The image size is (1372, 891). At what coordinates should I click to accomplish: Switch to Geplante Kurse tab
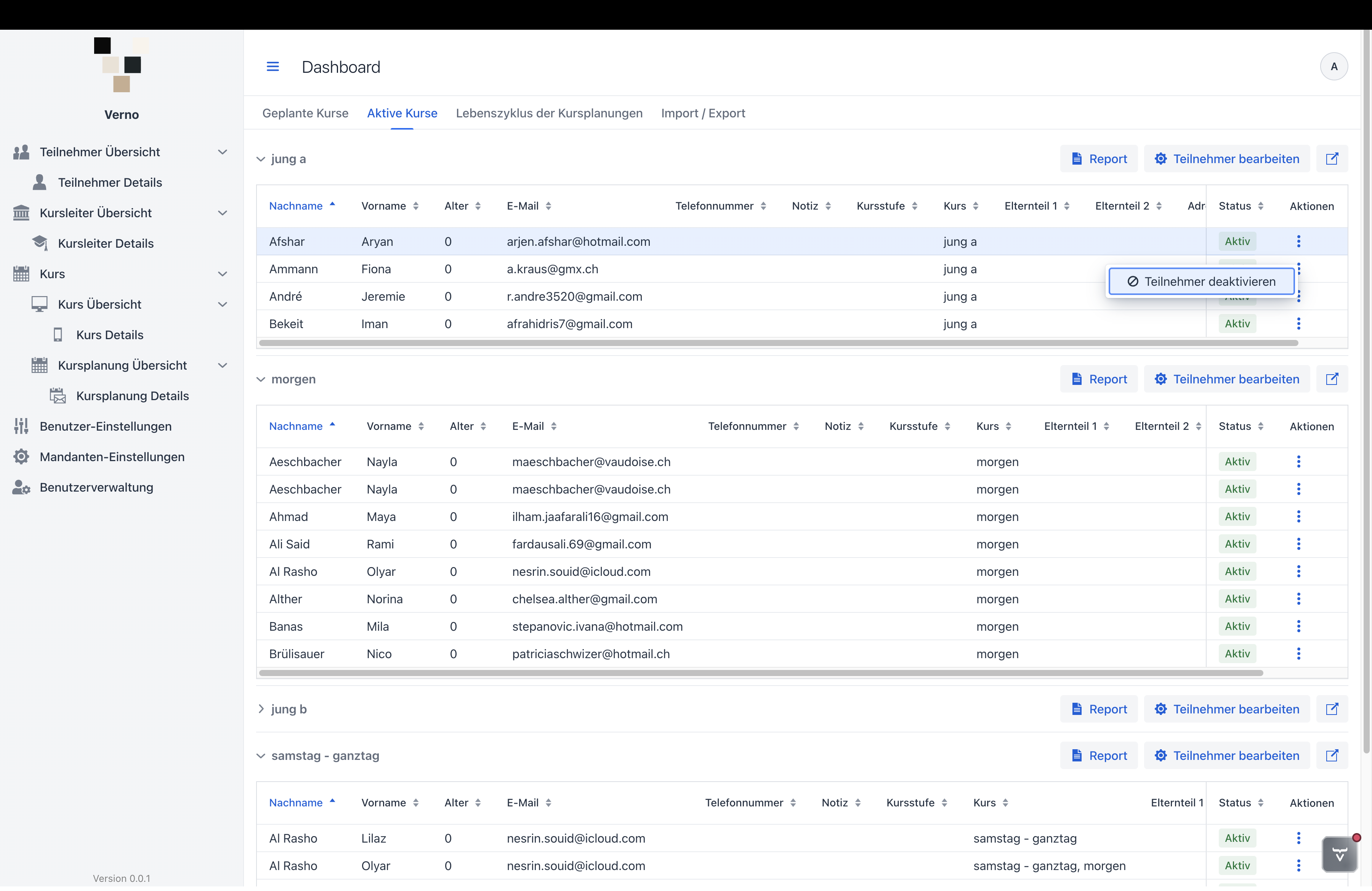[305, 113]
